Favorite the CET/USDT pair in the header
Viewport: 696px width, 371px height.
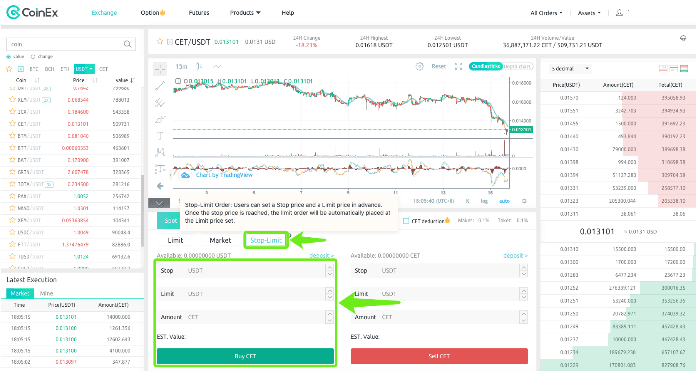tap(160, 42)
